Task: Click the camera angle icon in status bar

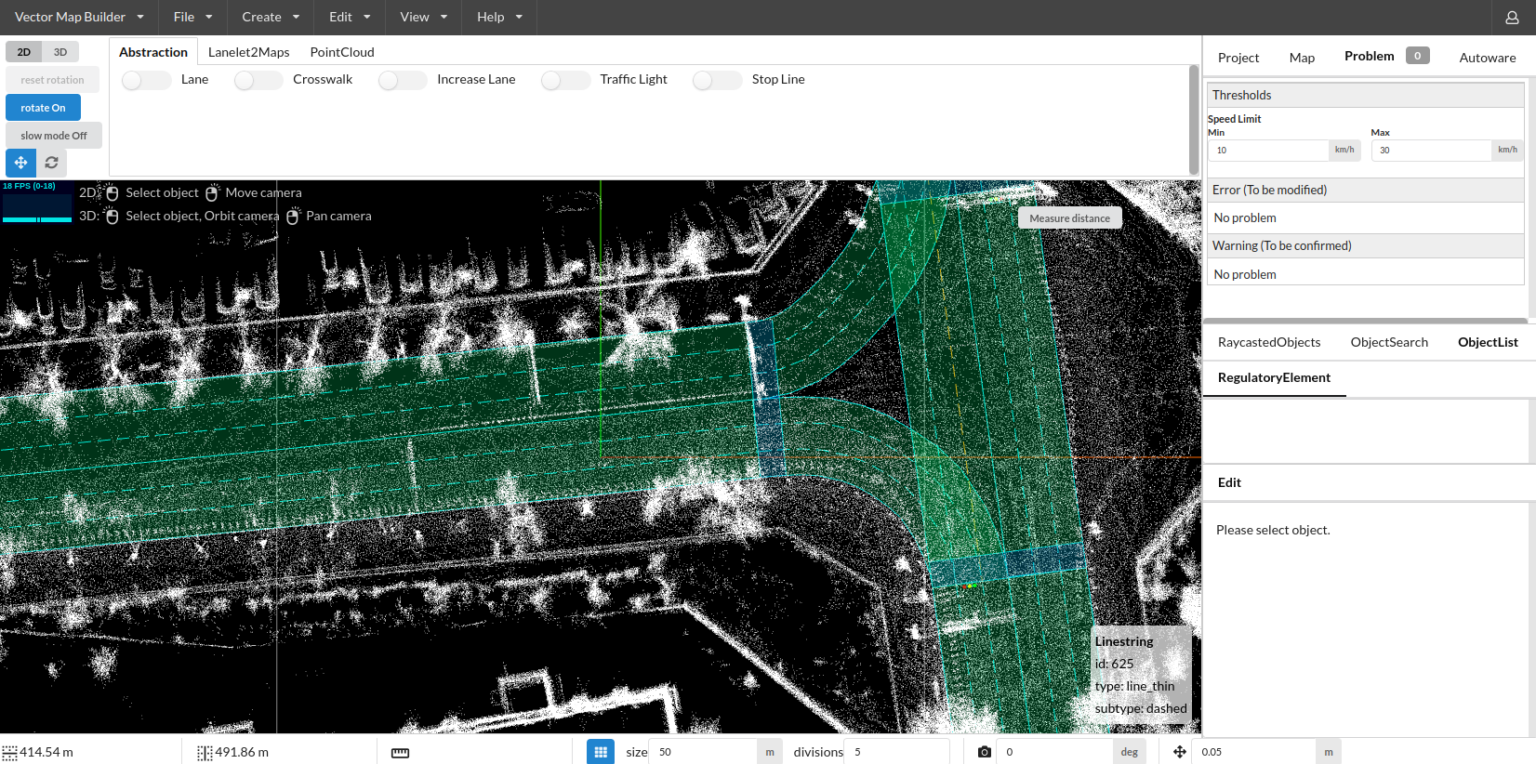Action: [984, 751]
